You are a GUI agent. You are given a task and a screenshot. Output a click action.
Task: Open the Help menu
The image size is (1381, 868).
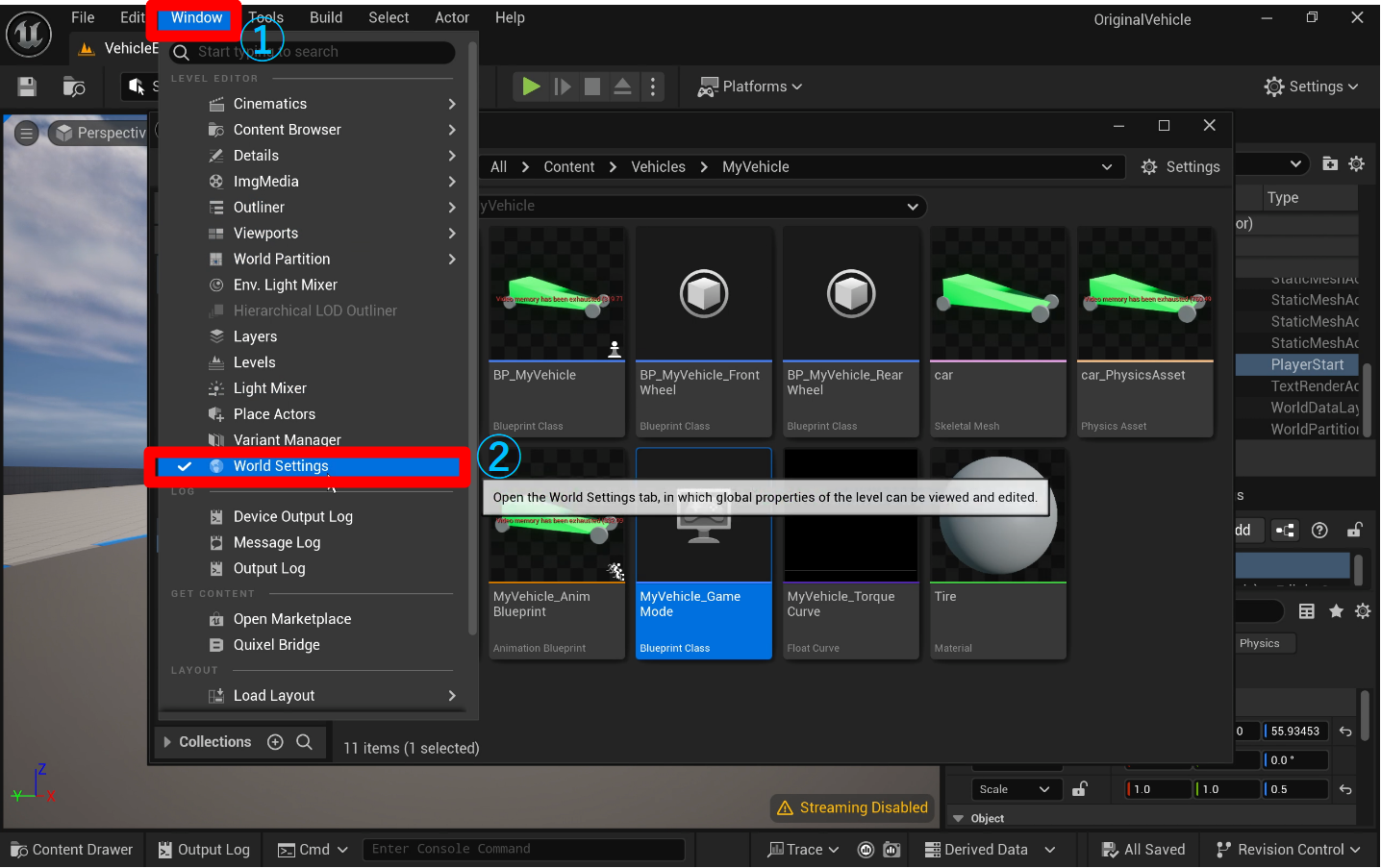tap(510, 17)
